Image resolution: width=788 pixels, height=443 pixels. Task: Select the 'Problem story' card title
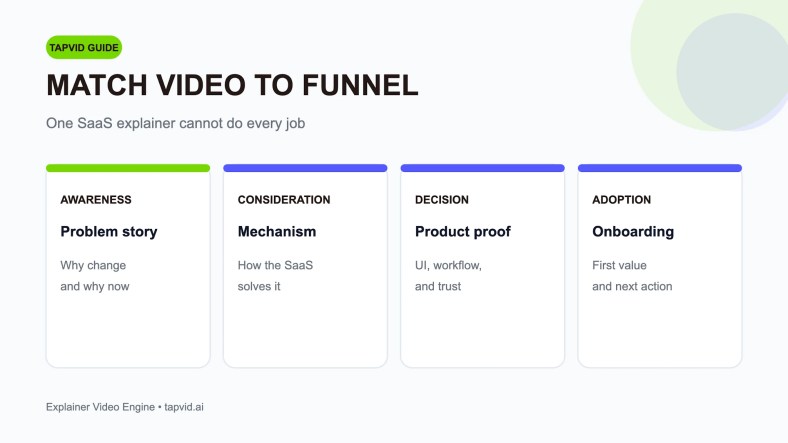[x=109, y=232]
